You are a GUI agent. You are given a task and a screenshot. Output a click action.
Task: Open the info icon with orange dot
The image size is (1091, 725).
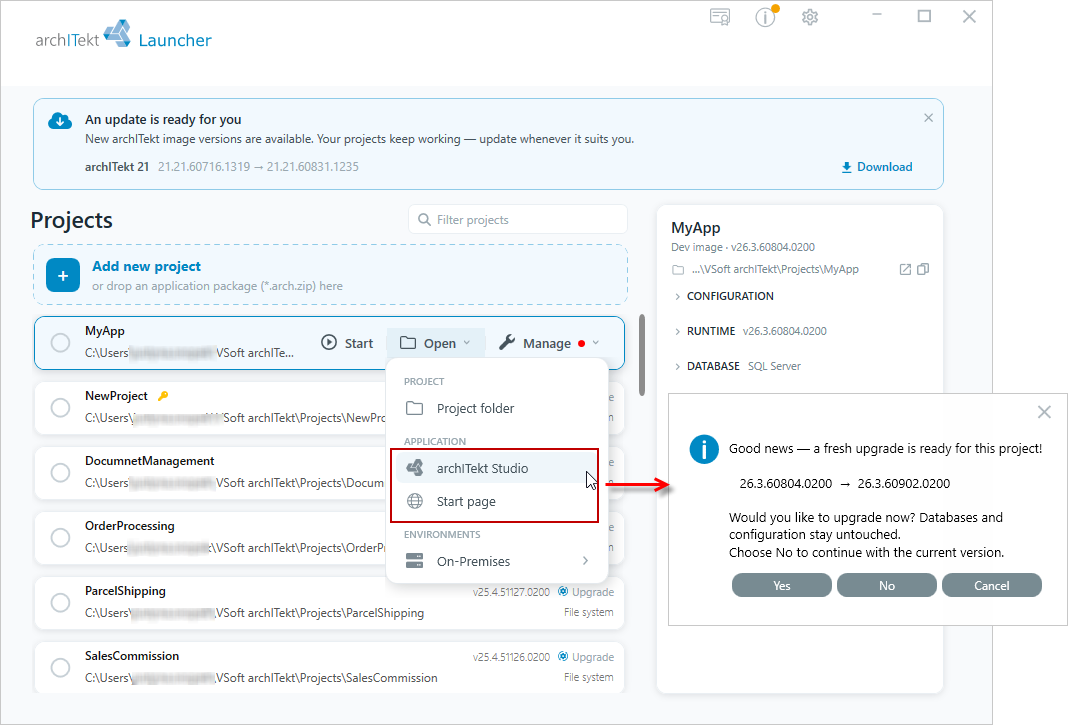766,17
